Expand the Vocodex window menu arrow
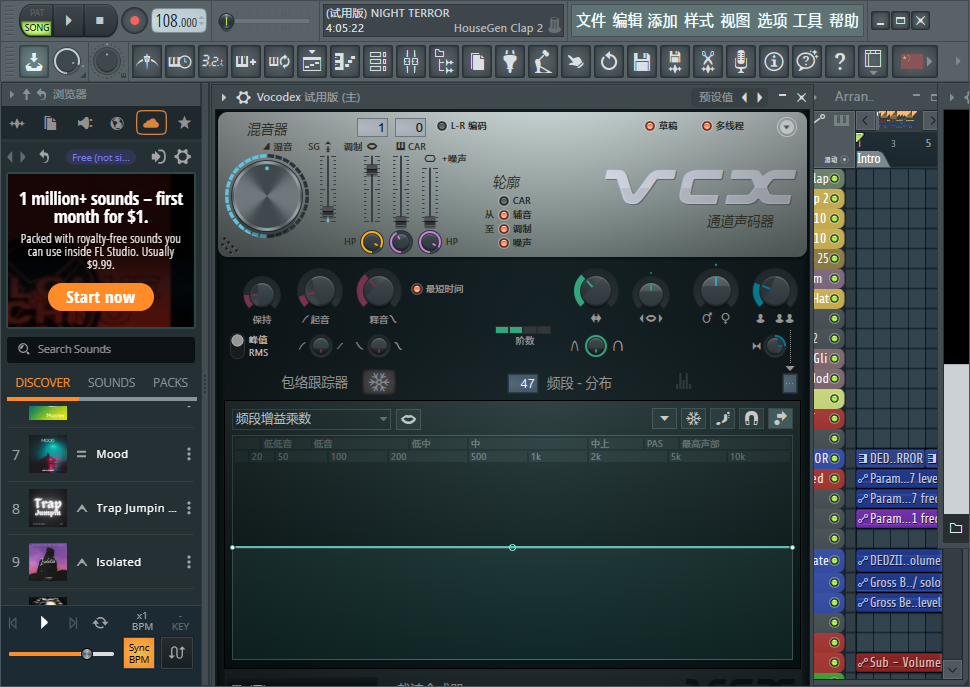The height and width of the screenshot is (687, 970). (x=224, y=97)
